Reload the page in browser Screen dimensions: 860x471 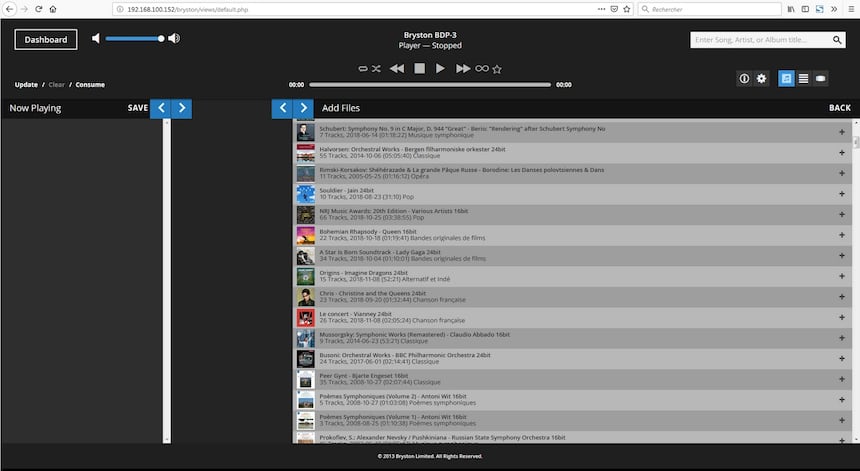[x=38, y=9]
